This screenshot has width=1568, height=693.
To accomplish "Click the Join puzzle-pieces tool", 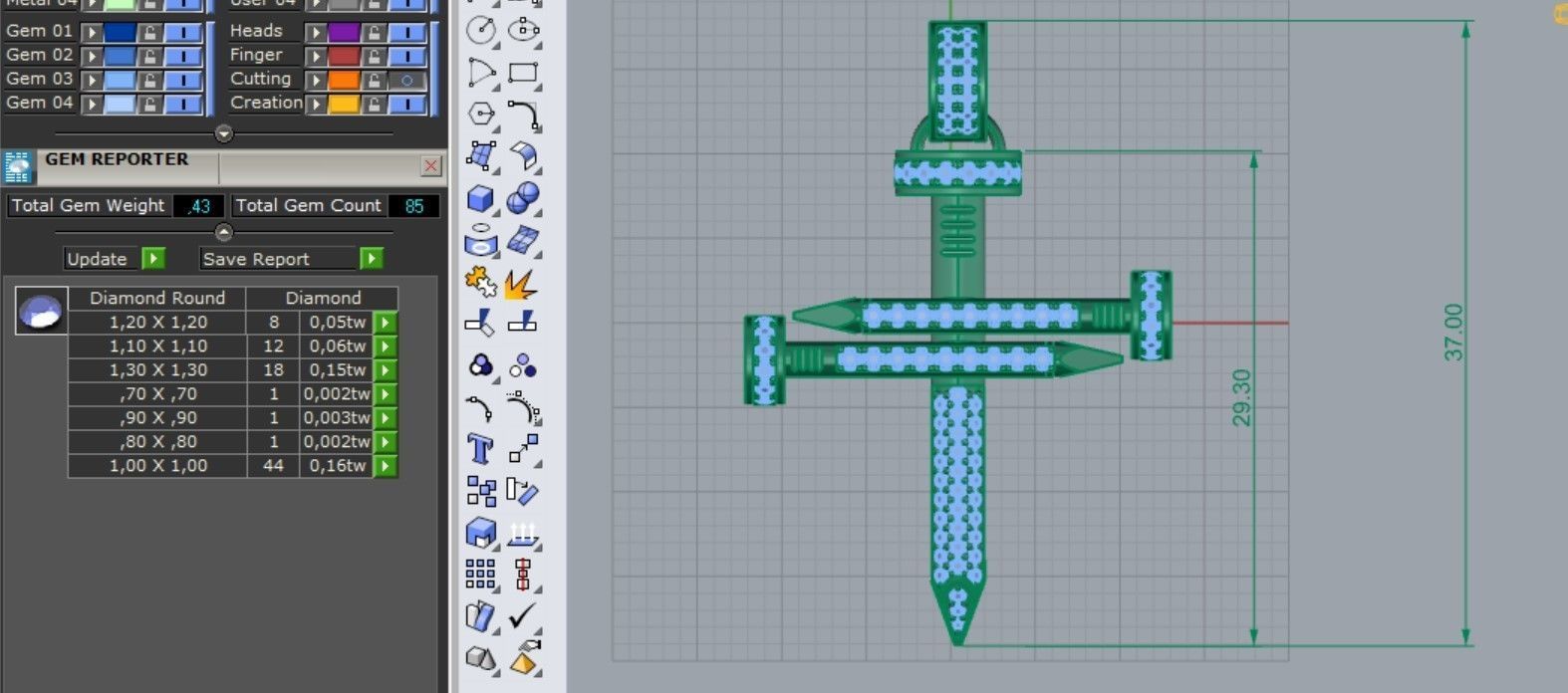I will [x=481, y=283].
